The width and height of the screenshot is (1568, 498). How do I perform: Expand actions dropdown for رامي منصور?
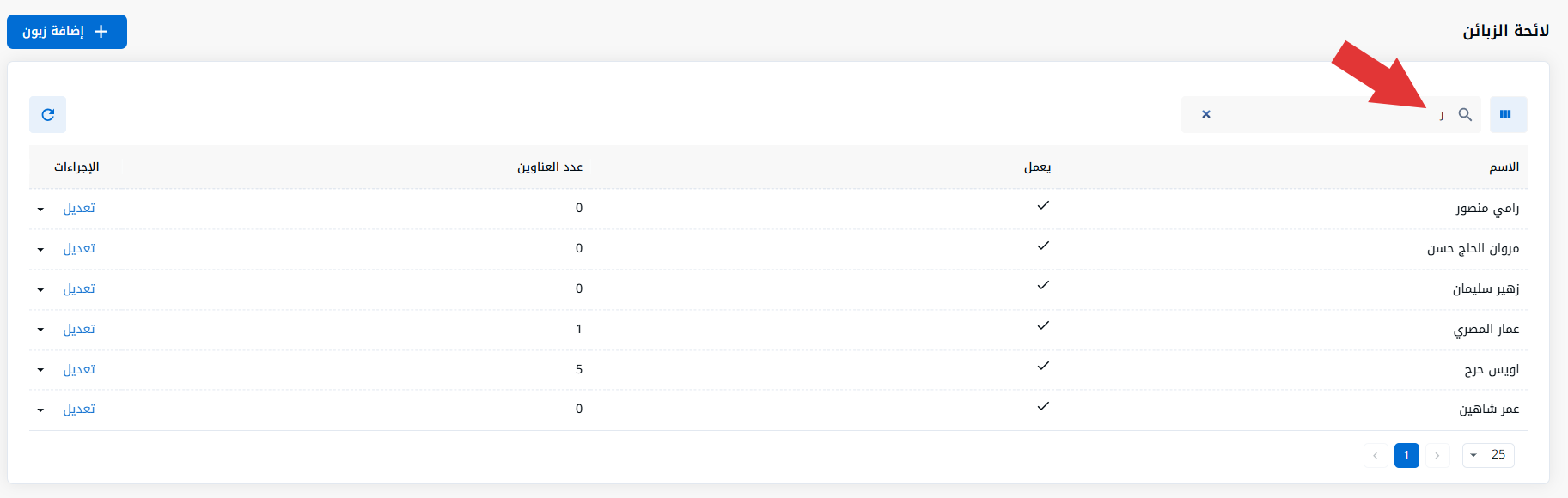tap(40, 210)
